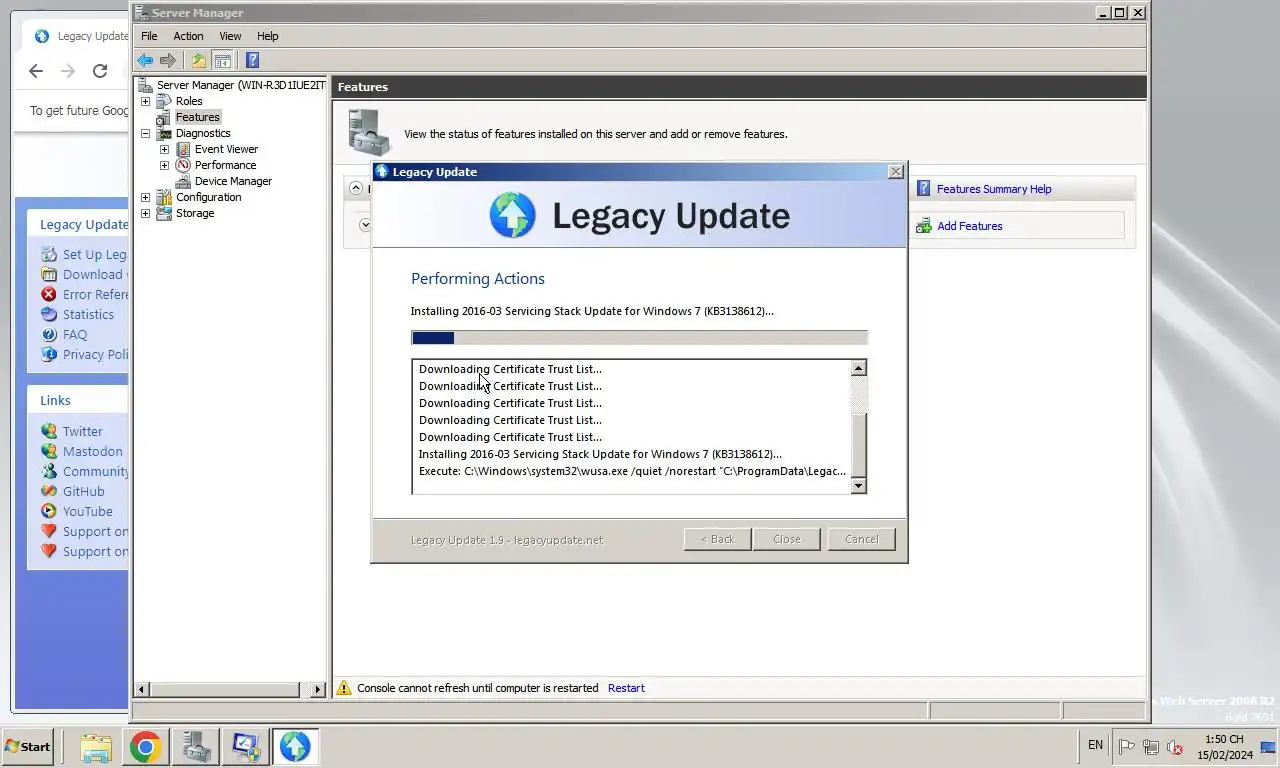1280x768 pixels.
Task: Open the Add Features link
Action: point(969,226)
